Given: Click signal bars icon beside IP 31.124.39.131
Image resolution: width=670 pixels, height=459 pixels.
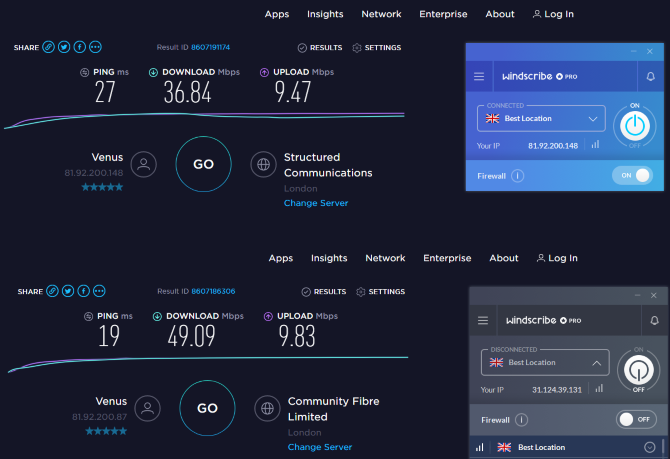Looking at the screenshot, I should [x=599, y=388].
